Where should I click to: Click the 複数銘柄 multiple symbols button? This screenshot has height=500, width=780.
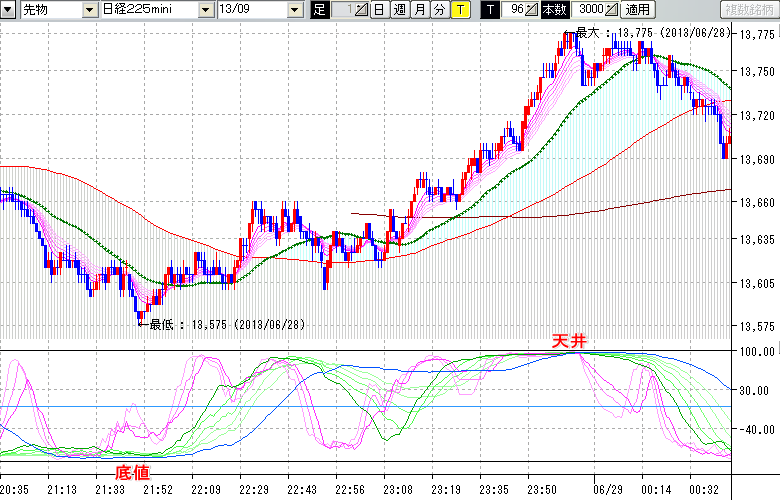tap(750, 10)
